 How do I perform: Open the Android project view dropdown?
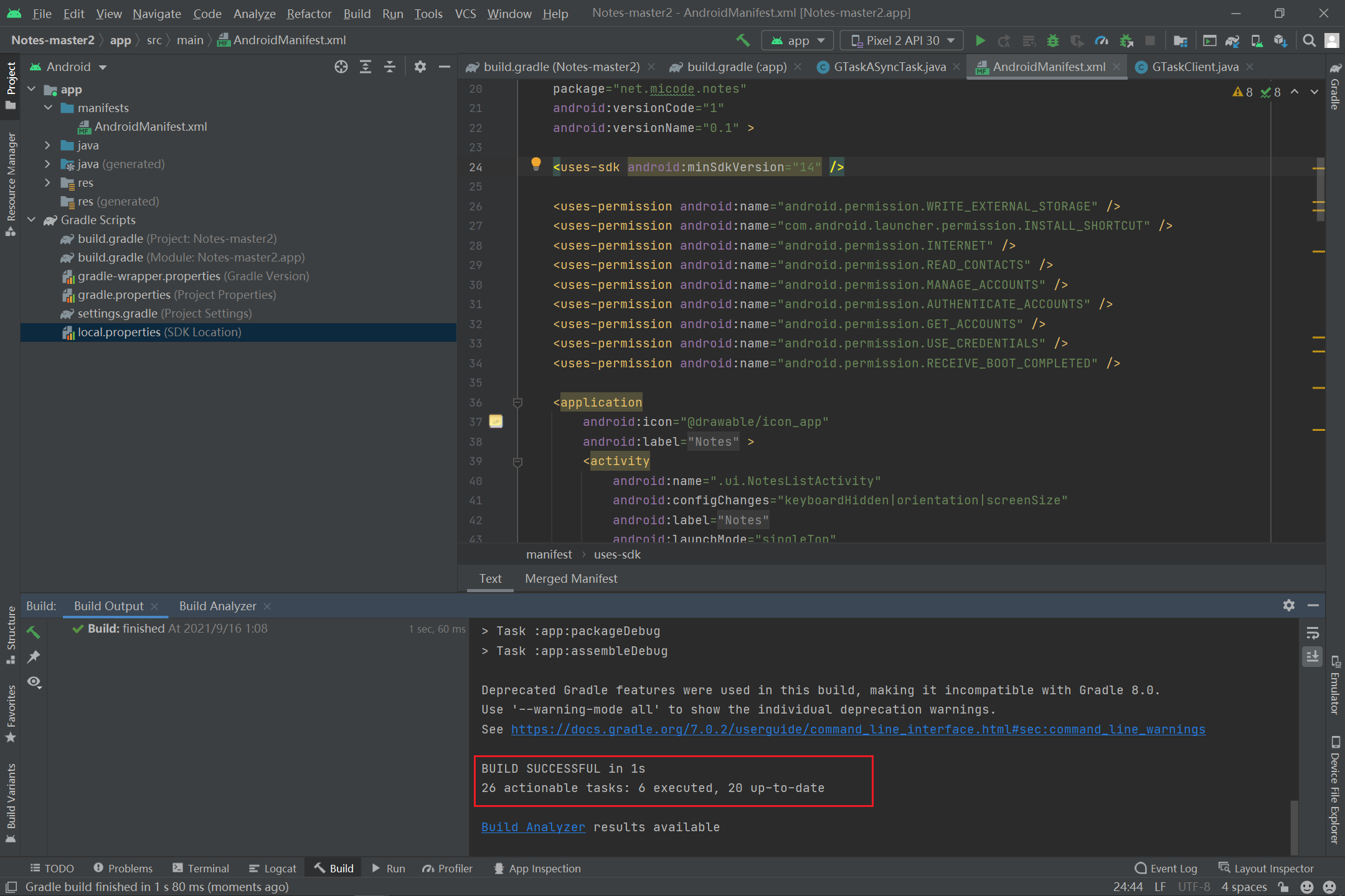(x=68, y=67)
